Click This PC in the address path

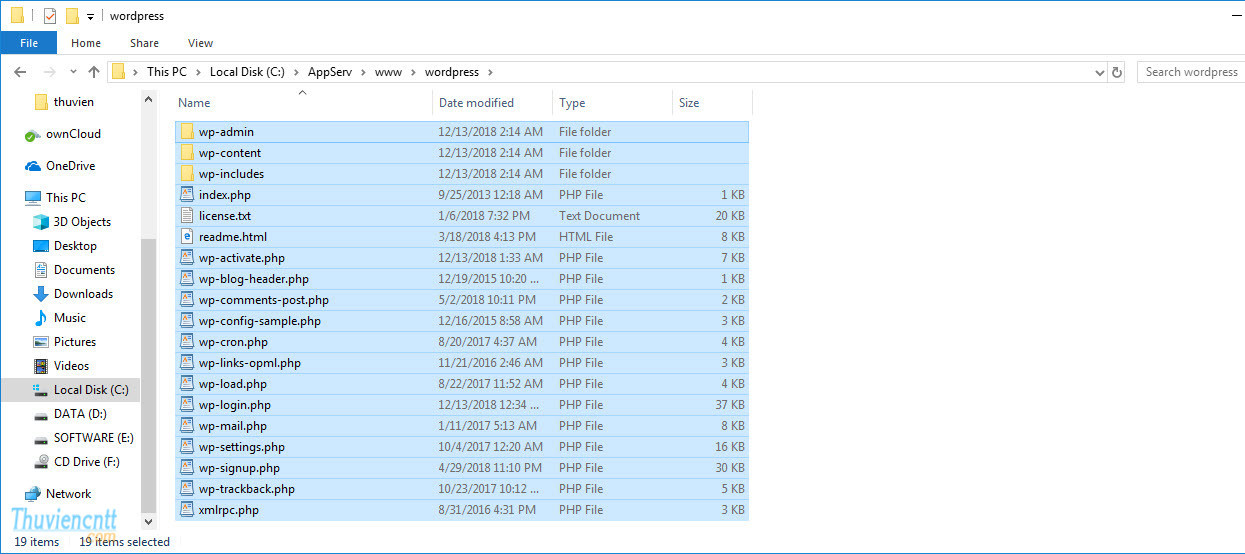tap(166, 72)
